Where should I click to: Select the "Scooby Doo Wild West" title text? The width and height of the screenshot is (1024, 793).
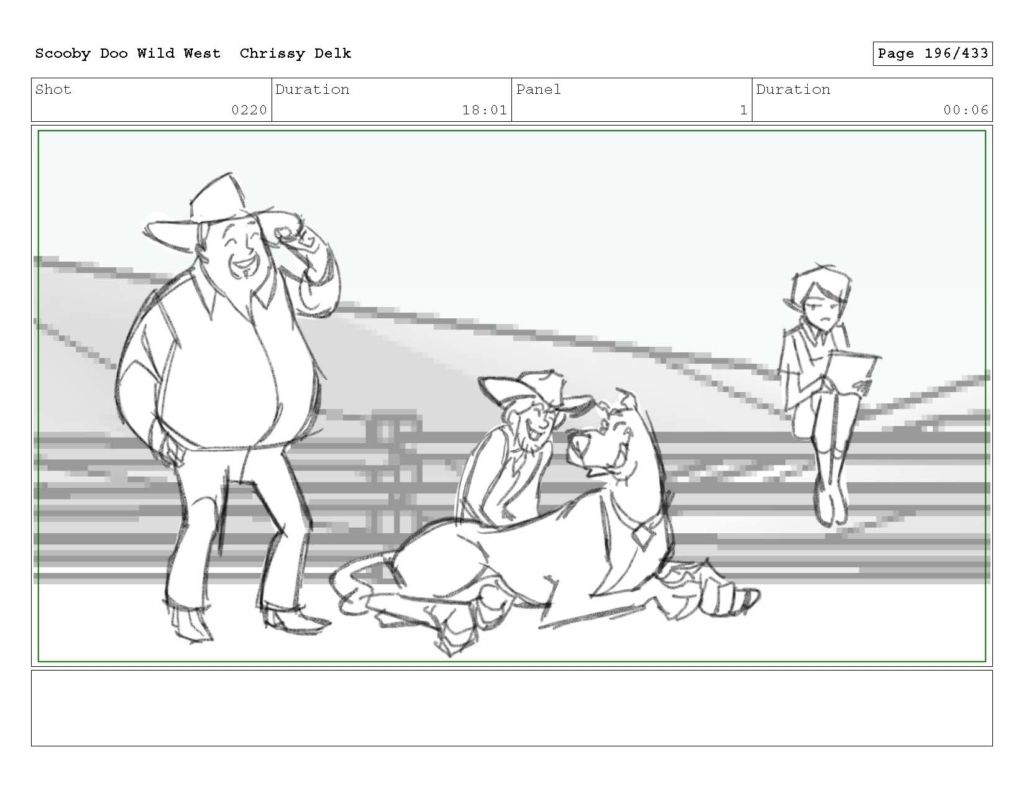point(127,54)
